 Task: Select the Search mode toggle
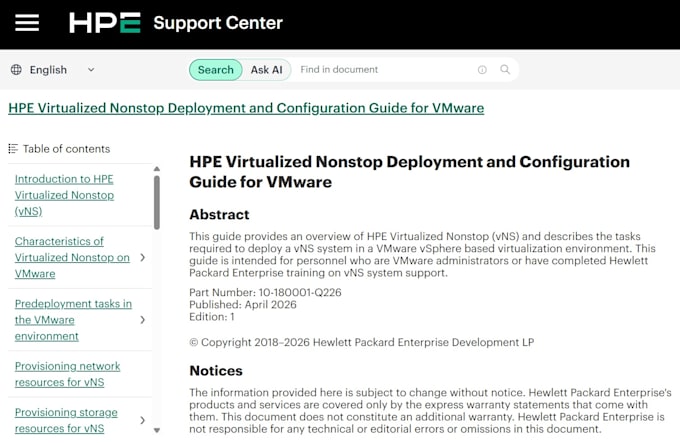tap(216, 70)
